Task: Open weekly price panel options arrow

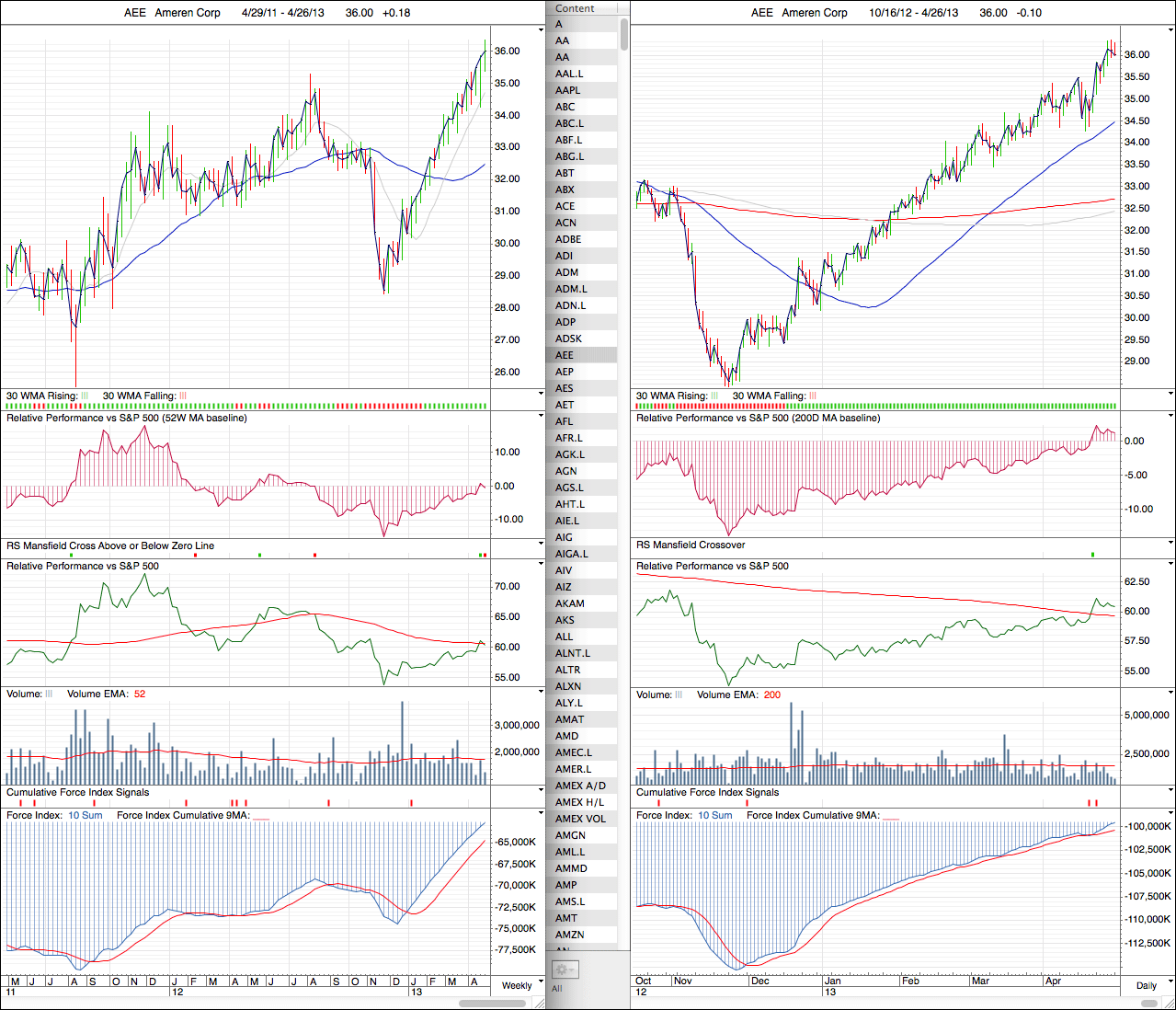Action: (541, 29)
